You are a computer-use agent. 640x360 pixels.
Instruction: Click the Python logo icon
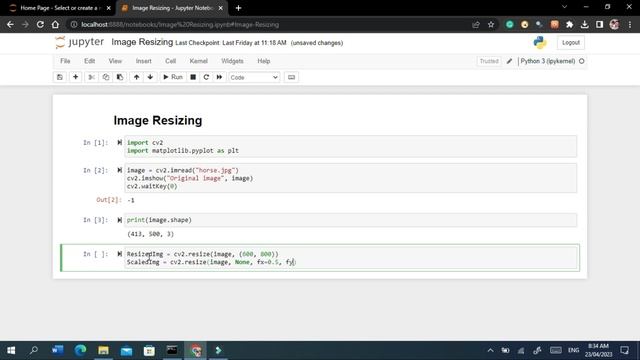540,42
